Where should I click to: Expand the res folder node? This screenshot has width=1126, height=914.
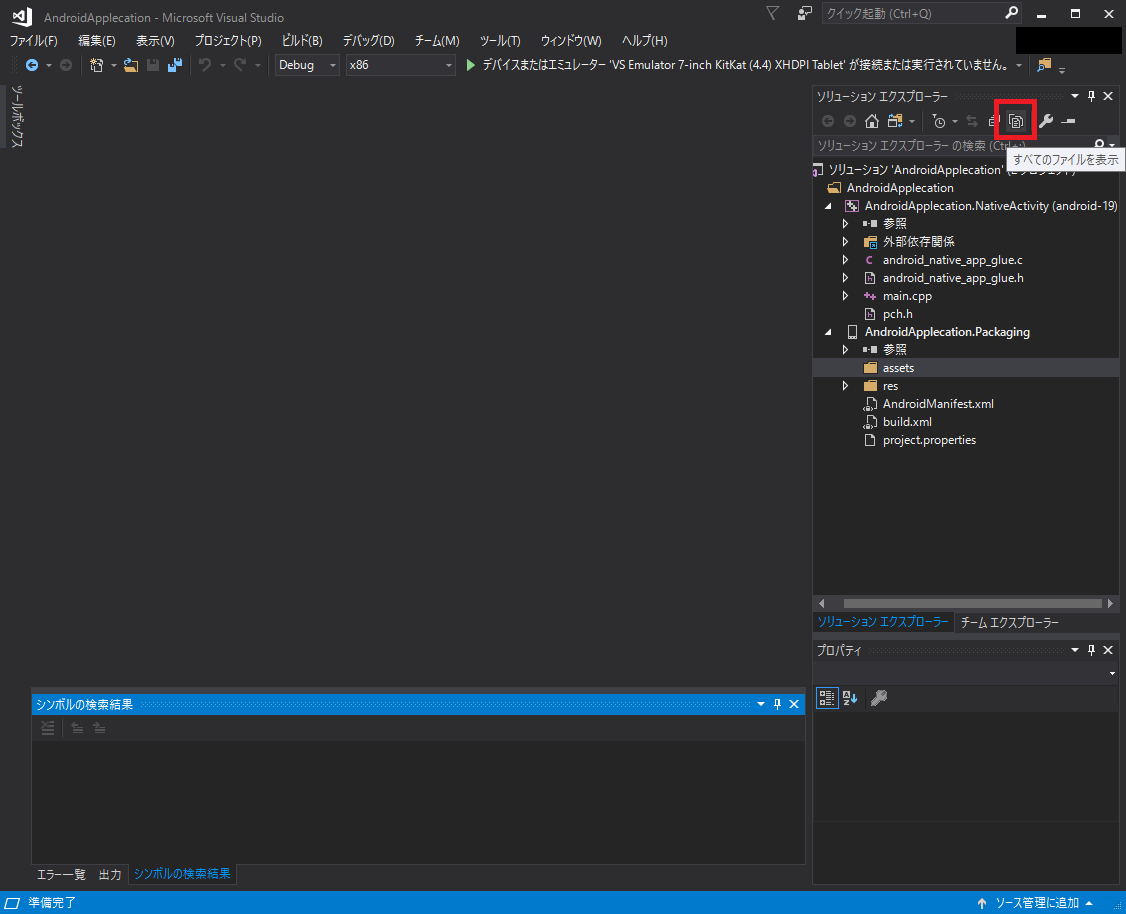[845, 386]
